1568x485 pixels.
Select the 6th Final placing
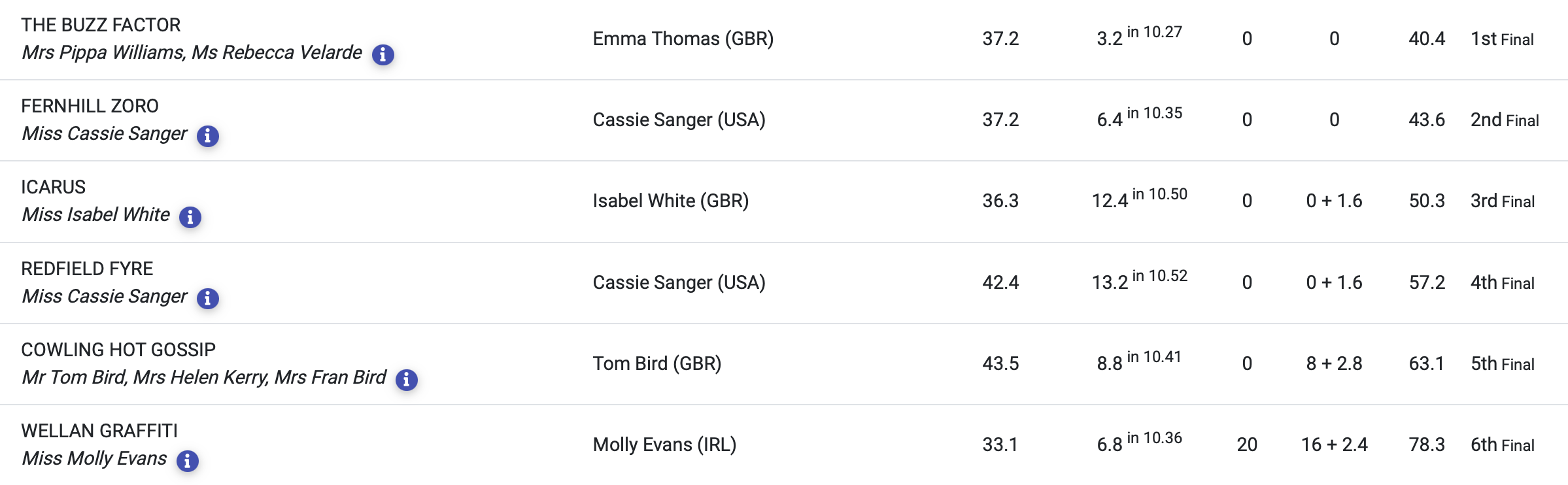[x=1503, y=445]
